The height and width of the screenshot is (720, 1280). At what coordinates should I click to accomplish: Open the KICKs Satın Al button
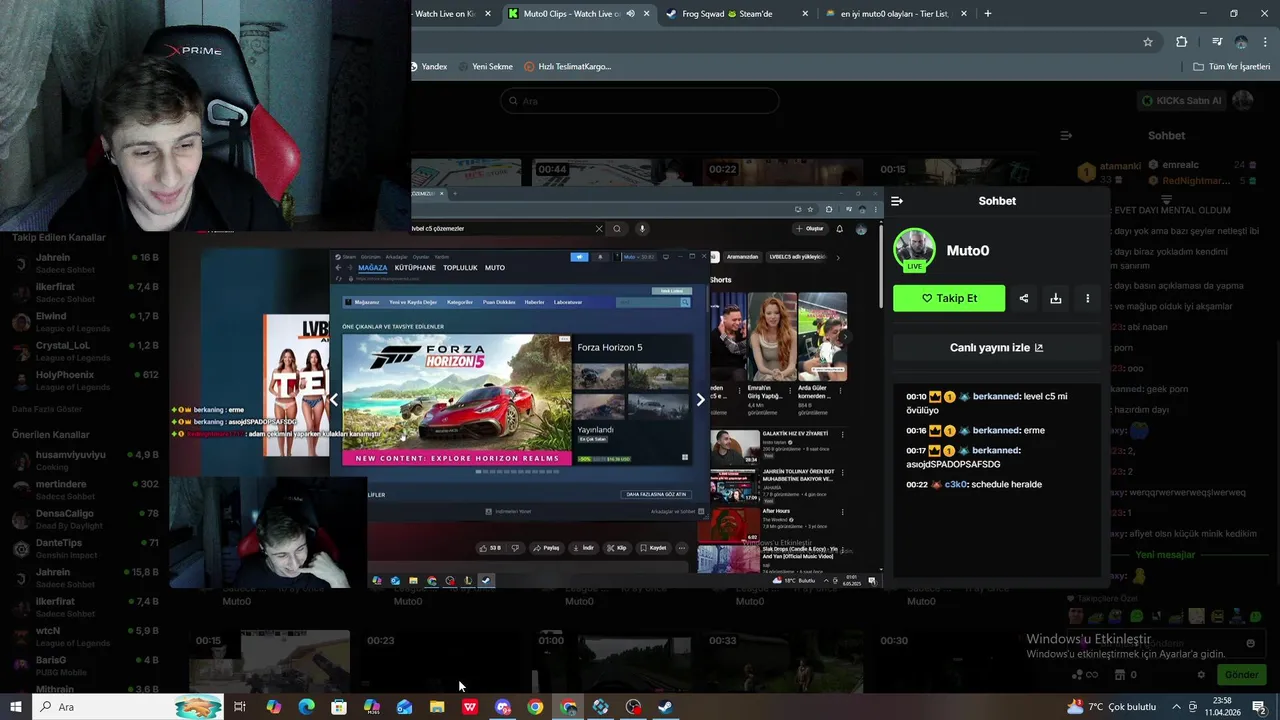tap(1182, 101)
